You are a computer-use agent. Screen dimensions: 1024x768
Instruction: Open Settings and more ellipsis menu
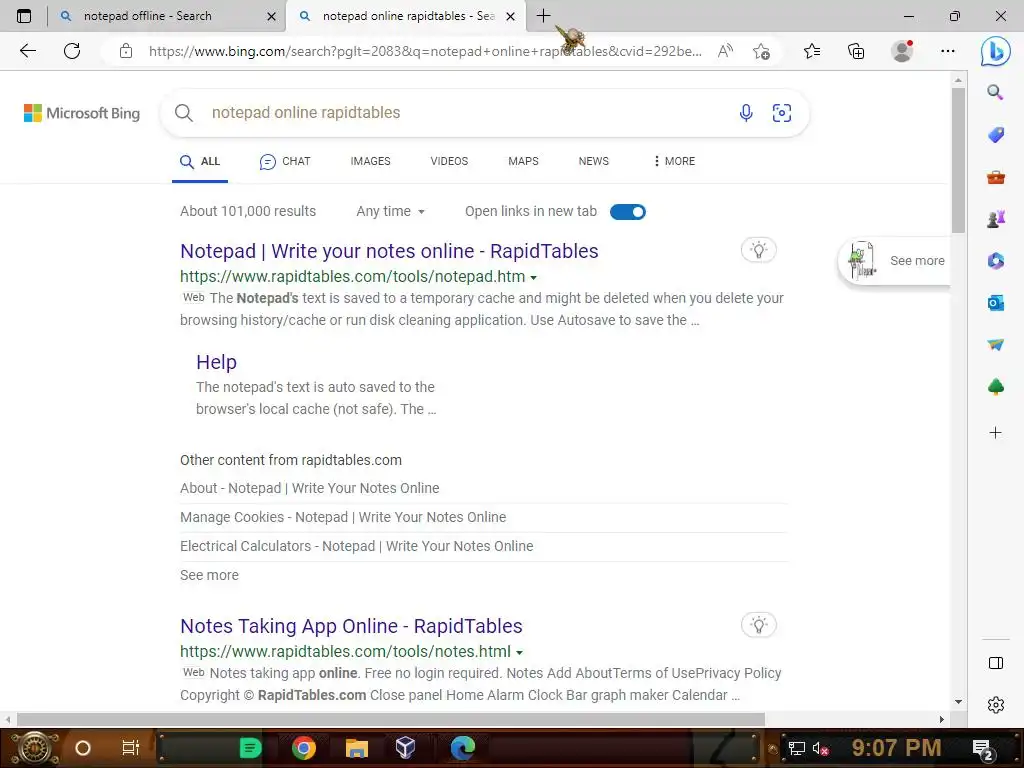948,51
